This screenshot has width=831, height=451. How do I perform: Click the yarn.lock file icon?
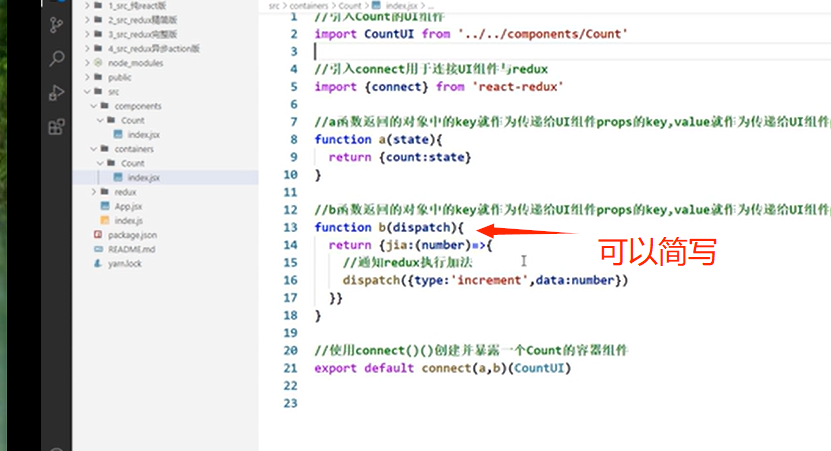click(98, 263)
